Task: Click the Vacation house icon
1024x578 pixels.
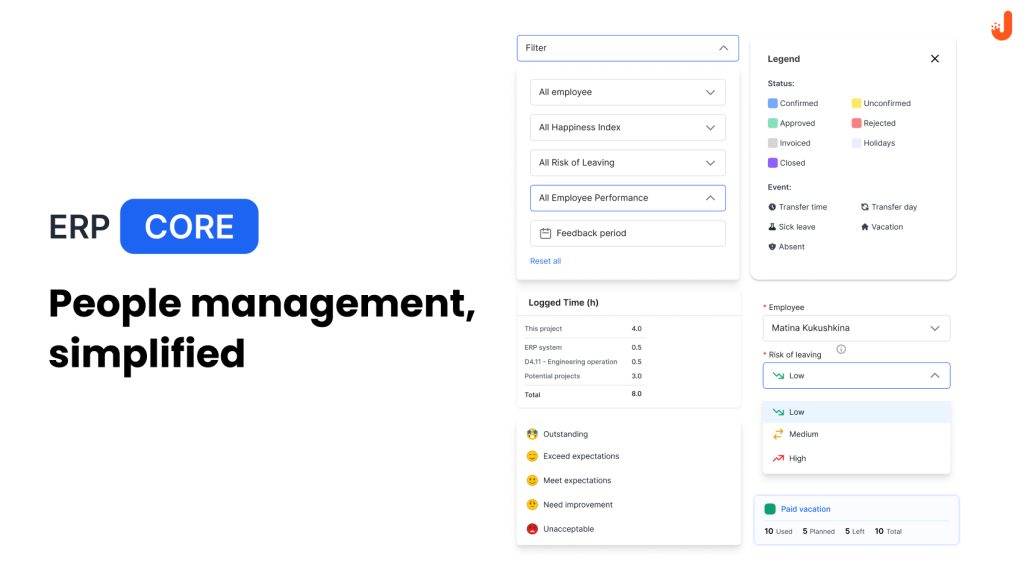Action: point(865,227)
